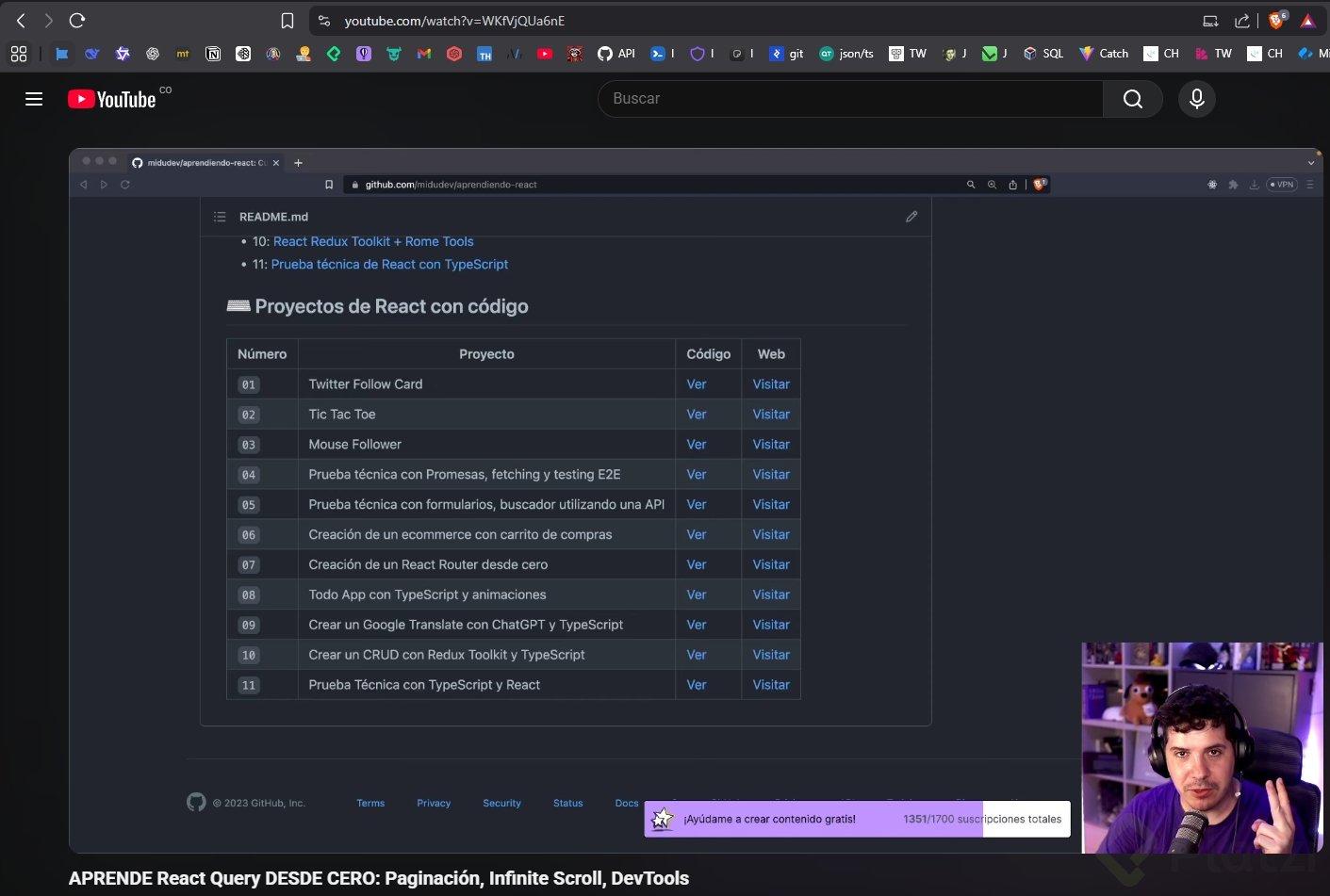Open the json/ts bookmark
Viewport: 1330px width, 896px height.
pos(846,54)
